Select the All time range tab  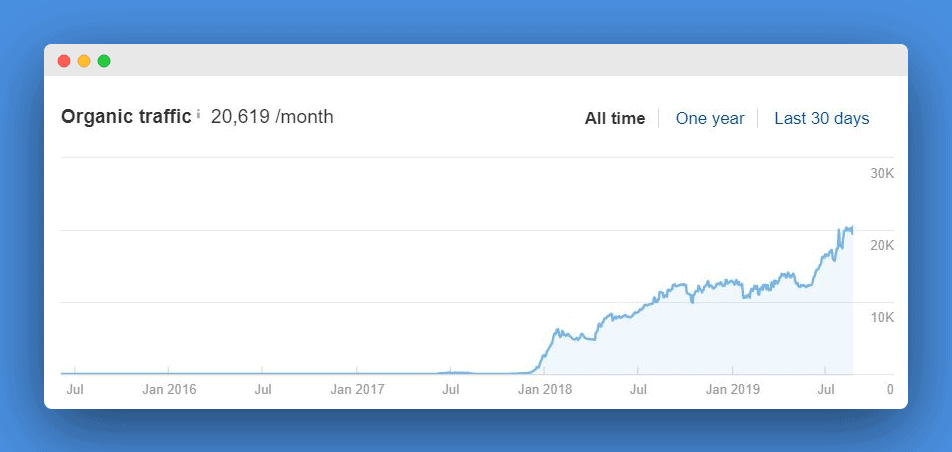614,118
